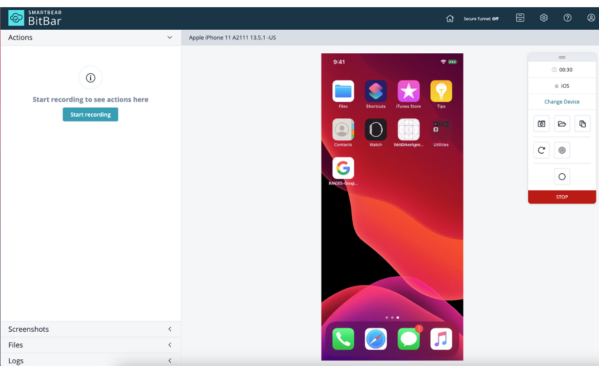
Task: Expand the Files section
Action: (x=91, y=345)
